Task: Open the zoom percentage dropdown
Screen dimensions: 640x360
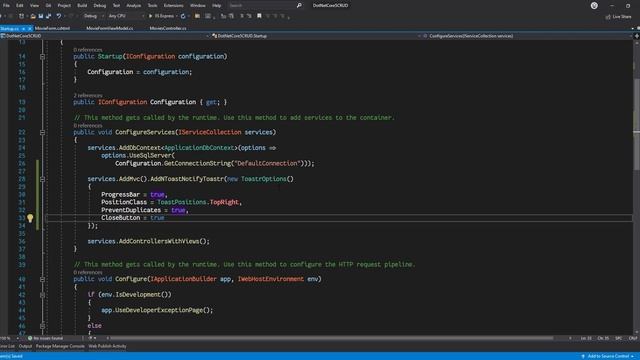Action: pos(9,338)
